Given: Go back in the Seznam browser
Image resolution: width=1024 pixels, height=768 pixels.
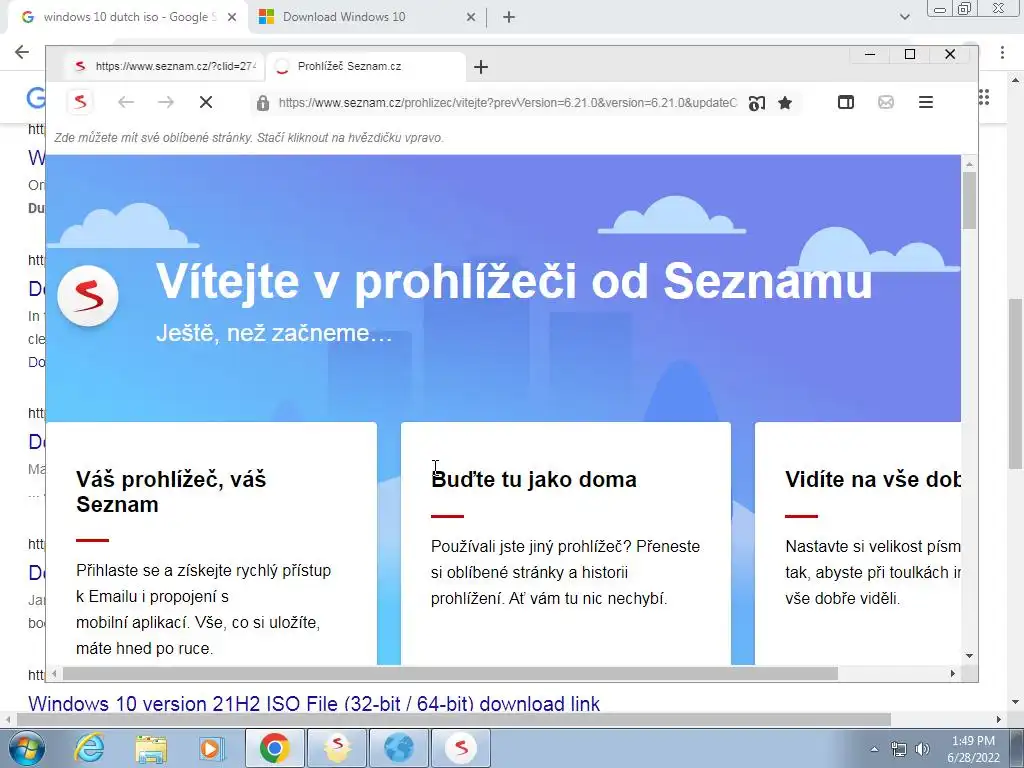Looking at the screenshot, I should pos(126,102).
